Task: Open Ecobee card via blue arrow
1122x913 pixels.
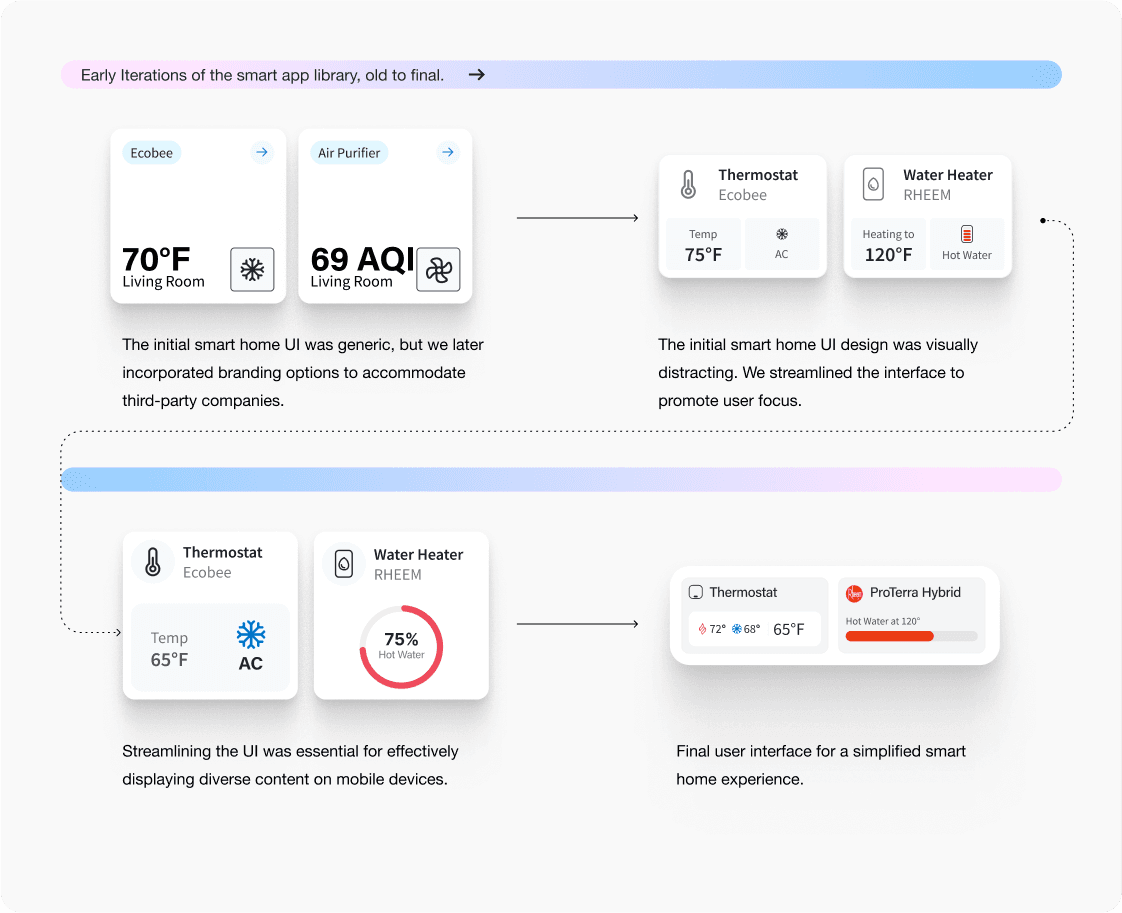Action: (x=262, y=152)
